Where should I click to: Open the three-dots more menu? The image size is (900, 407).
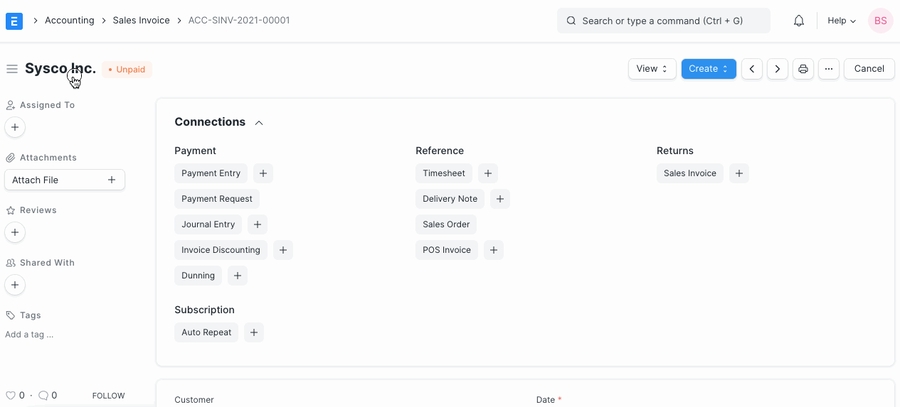[x=829, y=69]
